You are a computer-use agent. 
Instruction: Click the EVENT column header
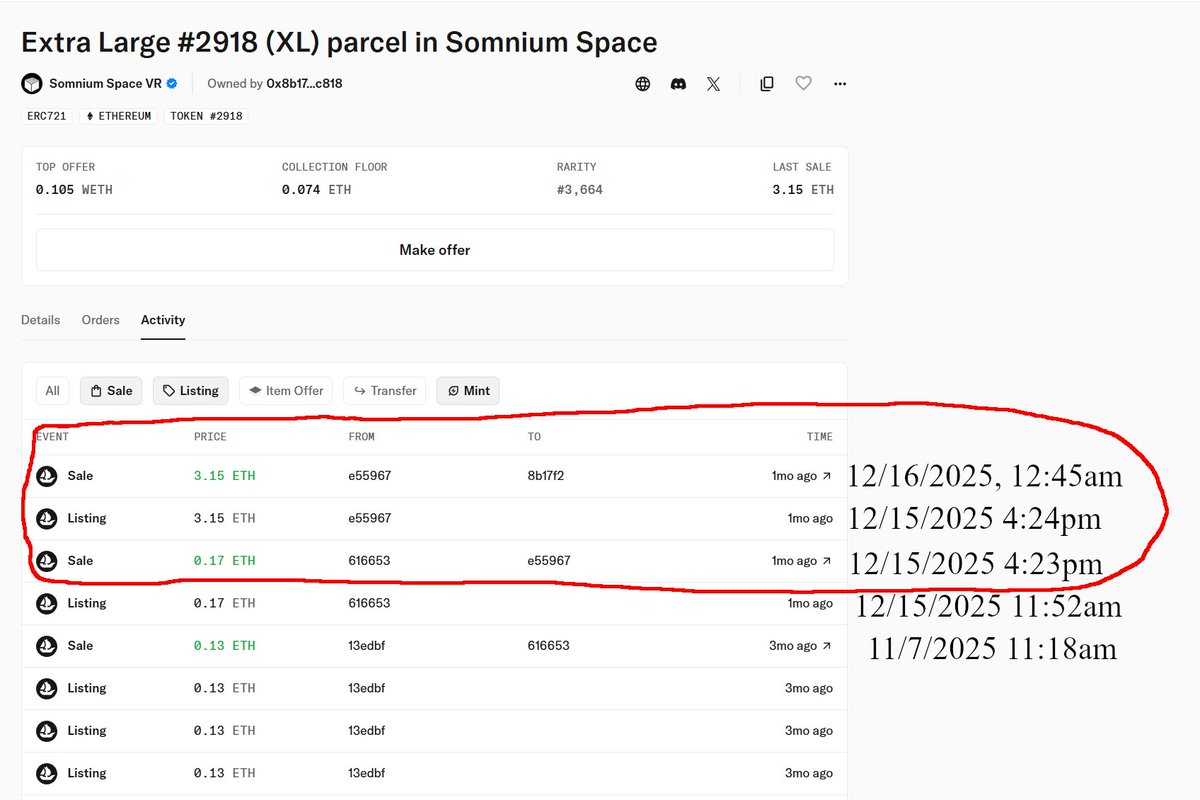(53, 437)
